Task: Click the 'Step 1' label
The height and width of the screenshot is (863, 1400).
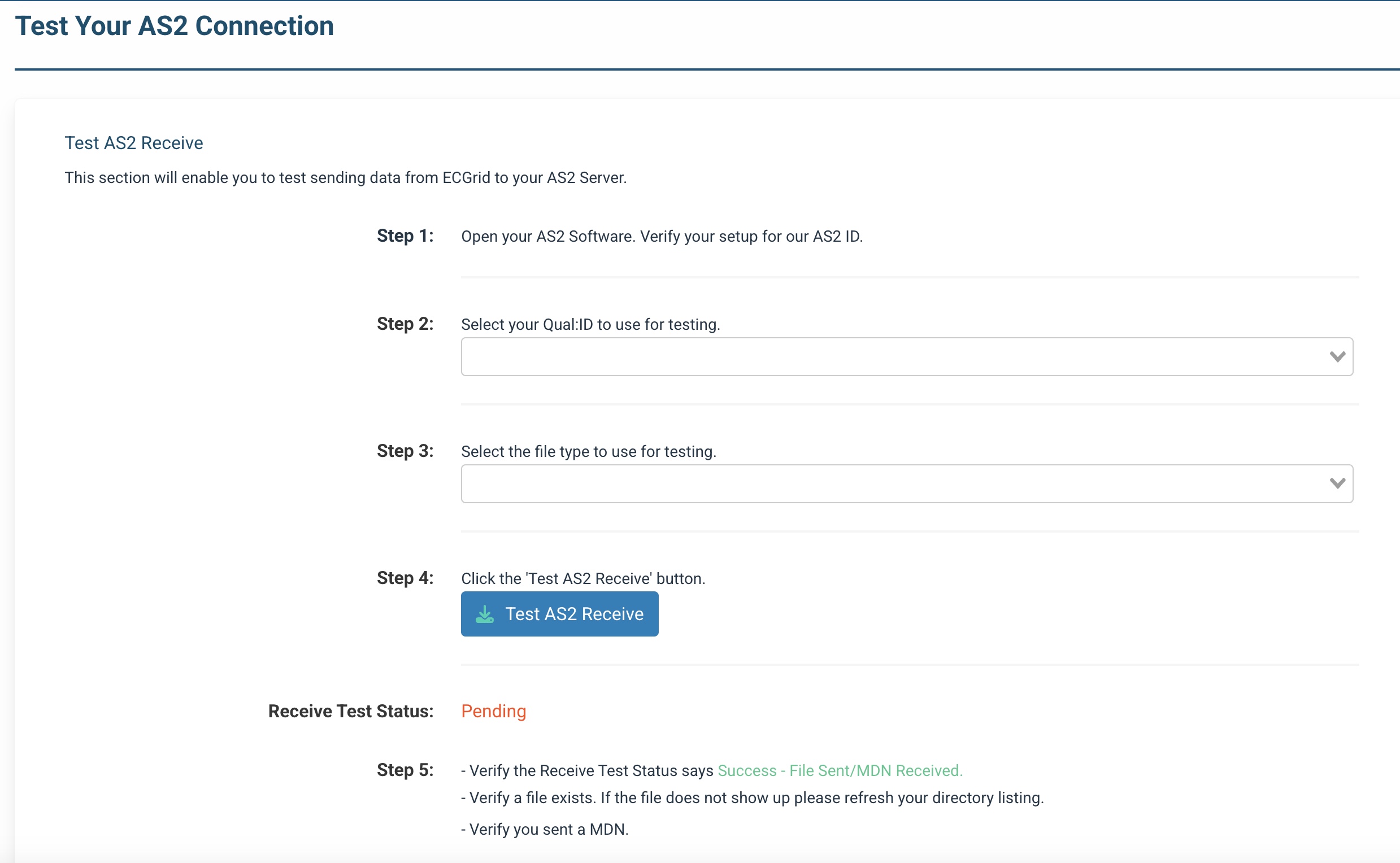Action: [x=405, y=236]
